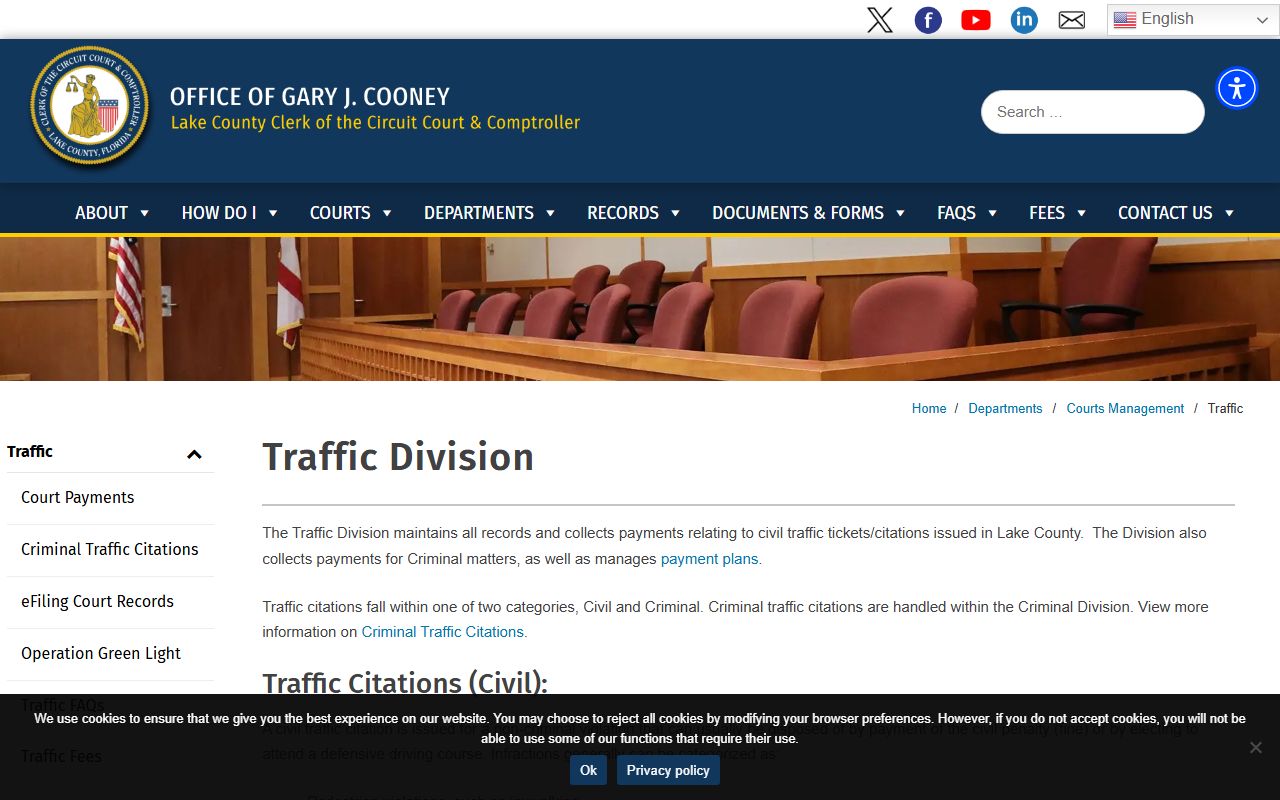
Task: Click the Traffic Division page heading
Action: pyautogui.click(x=398, y=457)
